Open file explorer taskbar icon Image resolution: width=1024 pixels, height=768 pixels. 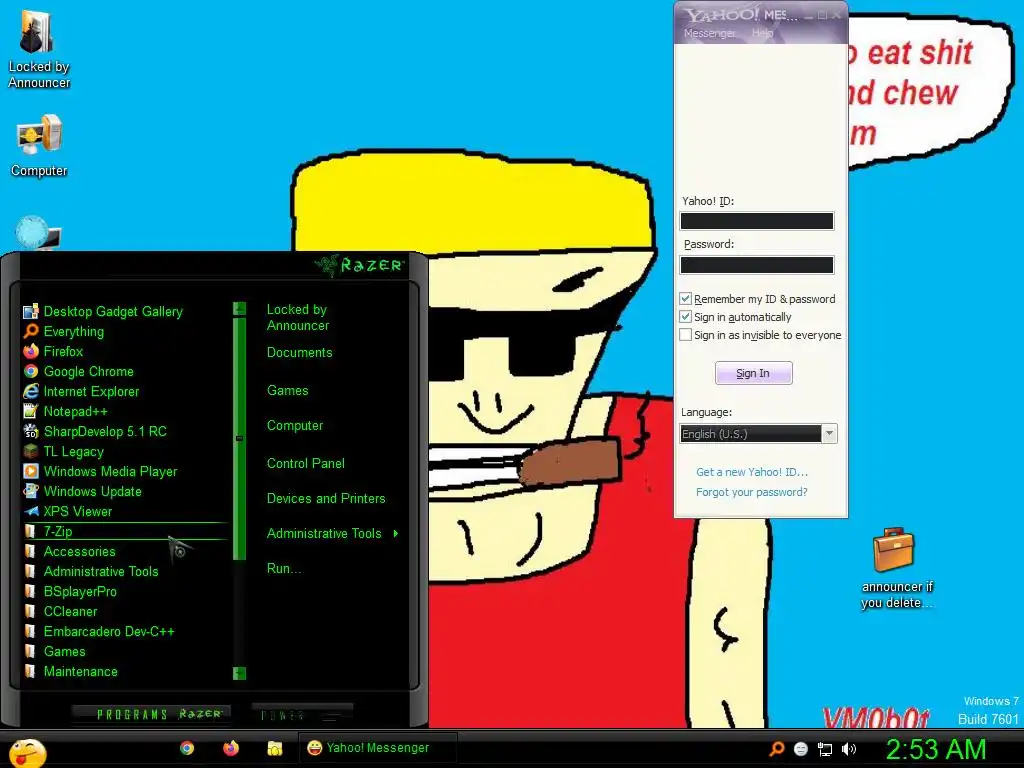click(275, 748)
